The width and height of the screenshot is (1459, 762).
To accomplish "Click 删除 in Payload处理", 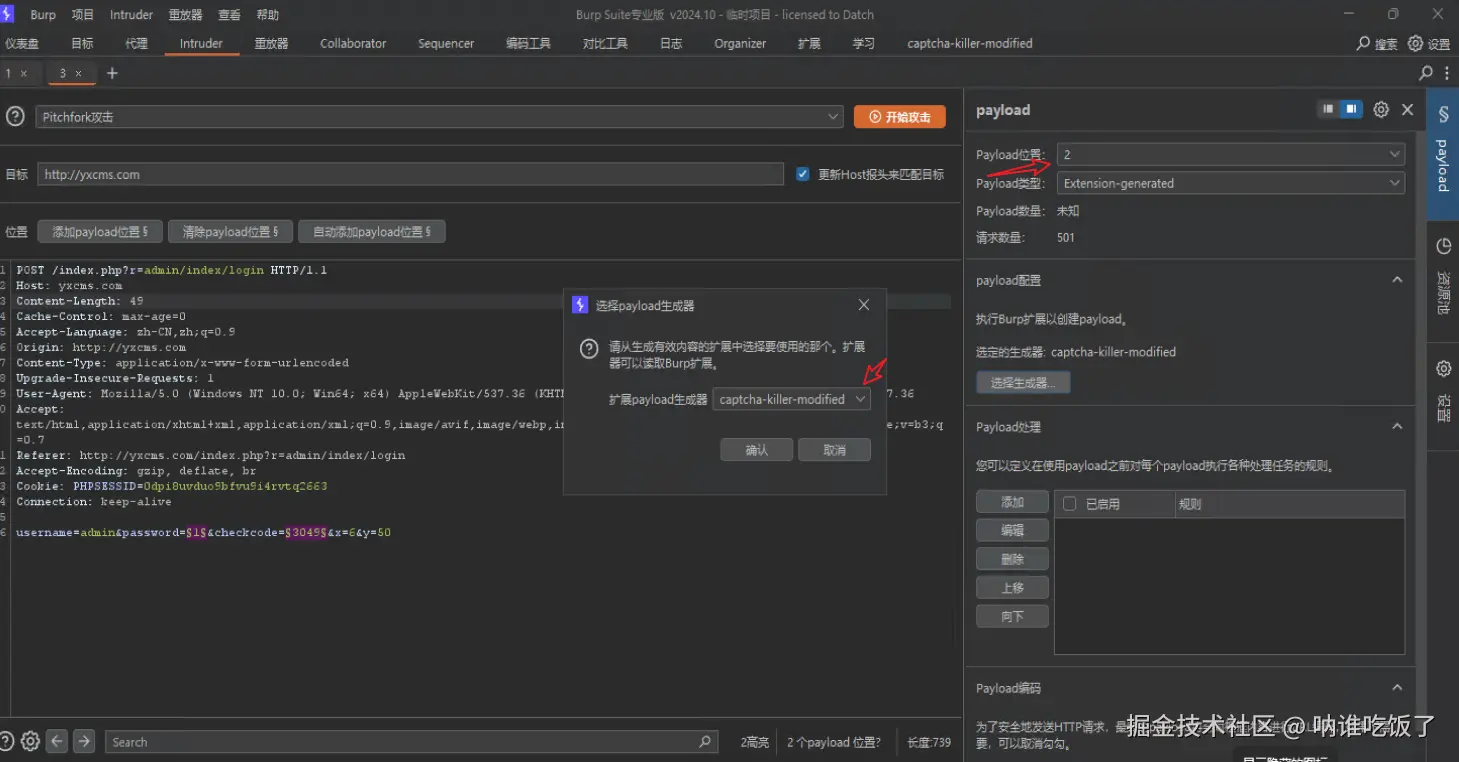I will point(1012,559).
